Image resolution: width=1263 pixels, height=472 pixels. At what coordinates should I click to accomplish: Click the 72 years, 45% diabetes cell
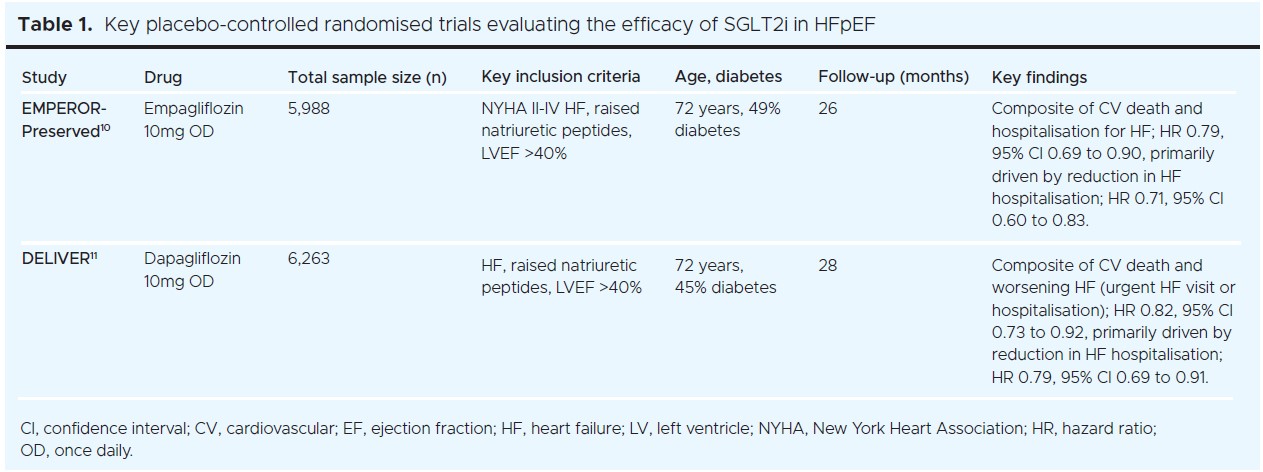725,276
